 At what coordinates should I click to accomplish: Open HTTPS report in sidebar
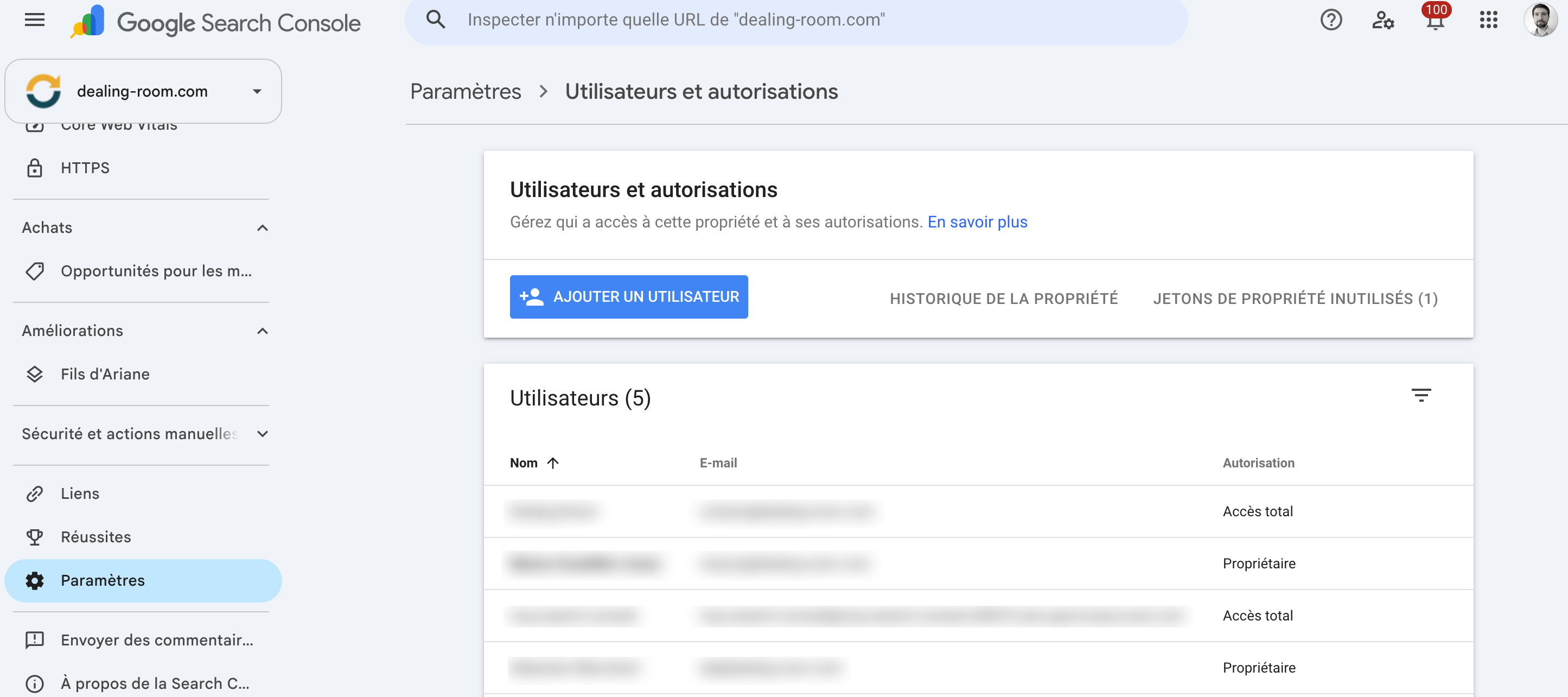click(x=143, y=168)
